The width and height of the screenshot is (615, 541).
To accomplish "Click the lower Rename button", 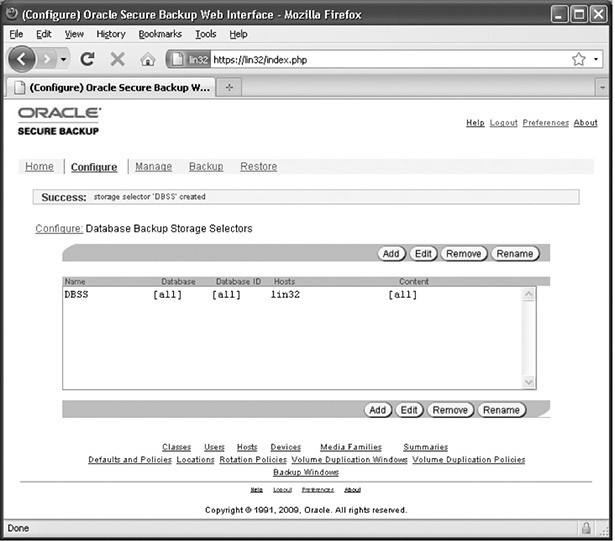I will tap(501, 410).
